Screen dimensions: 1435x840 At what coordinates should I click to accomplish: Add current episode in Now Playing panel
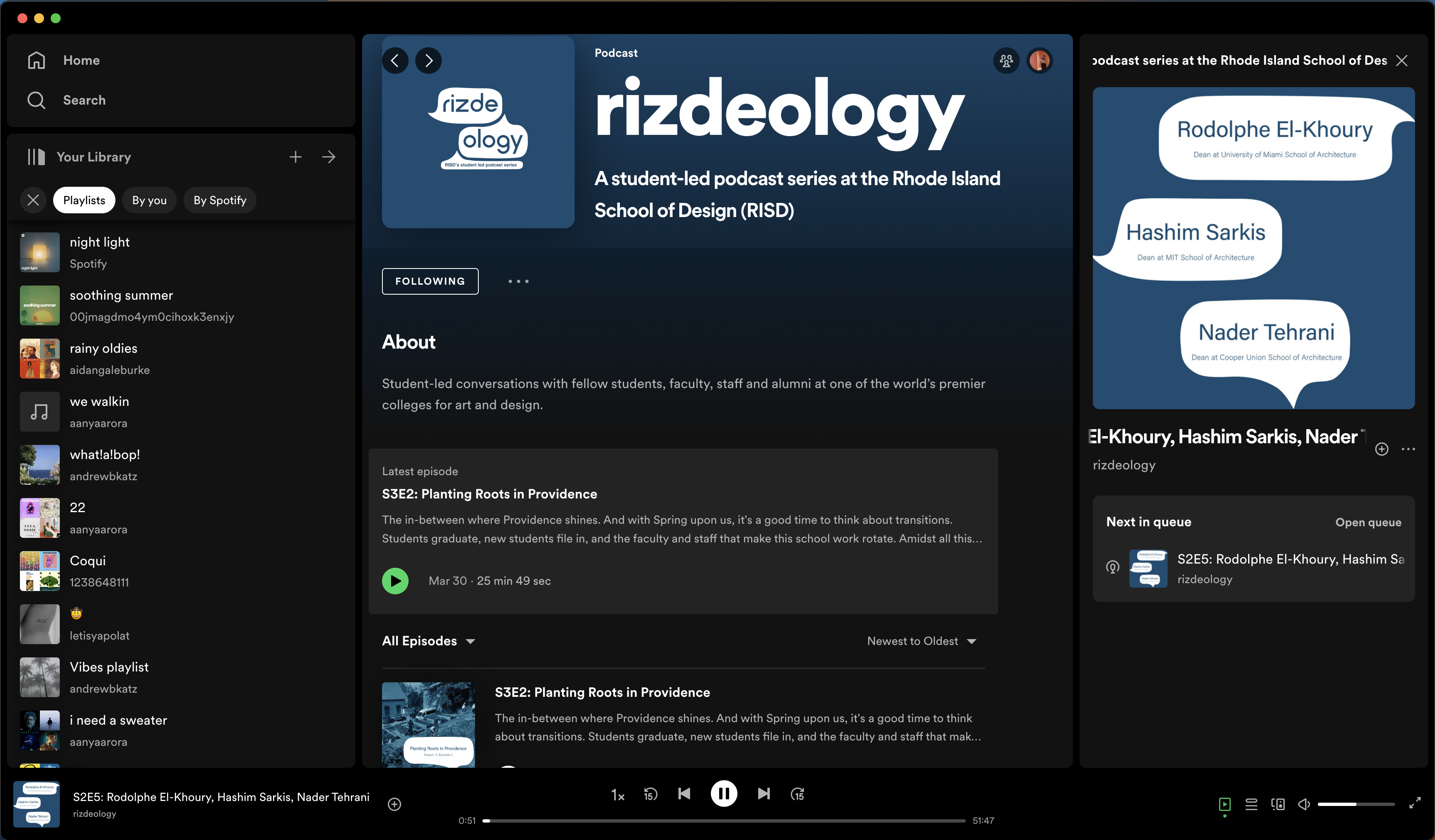[1381, 449]
